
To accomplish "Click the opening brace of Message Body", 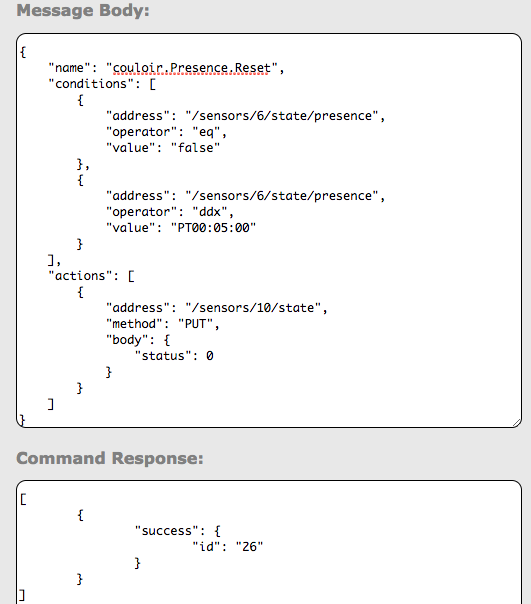I will click(23, 52).
